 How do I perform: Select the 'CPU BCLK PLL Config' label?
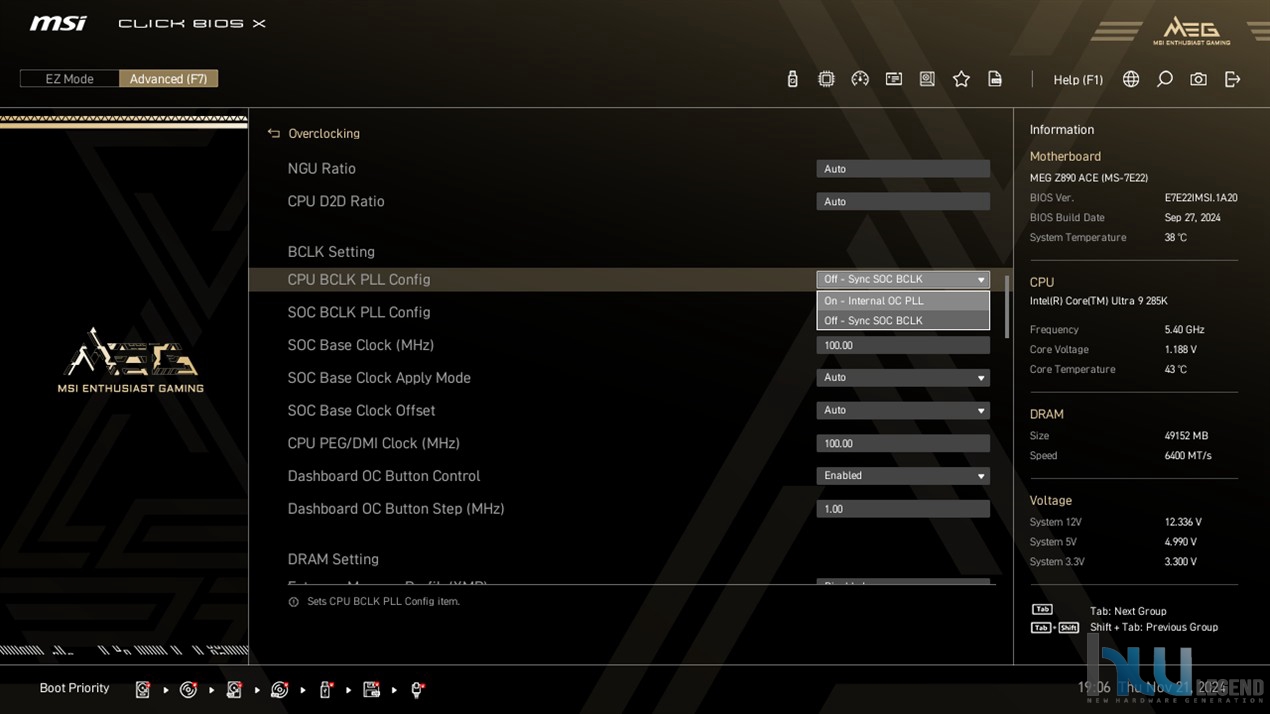pos(359,280)
